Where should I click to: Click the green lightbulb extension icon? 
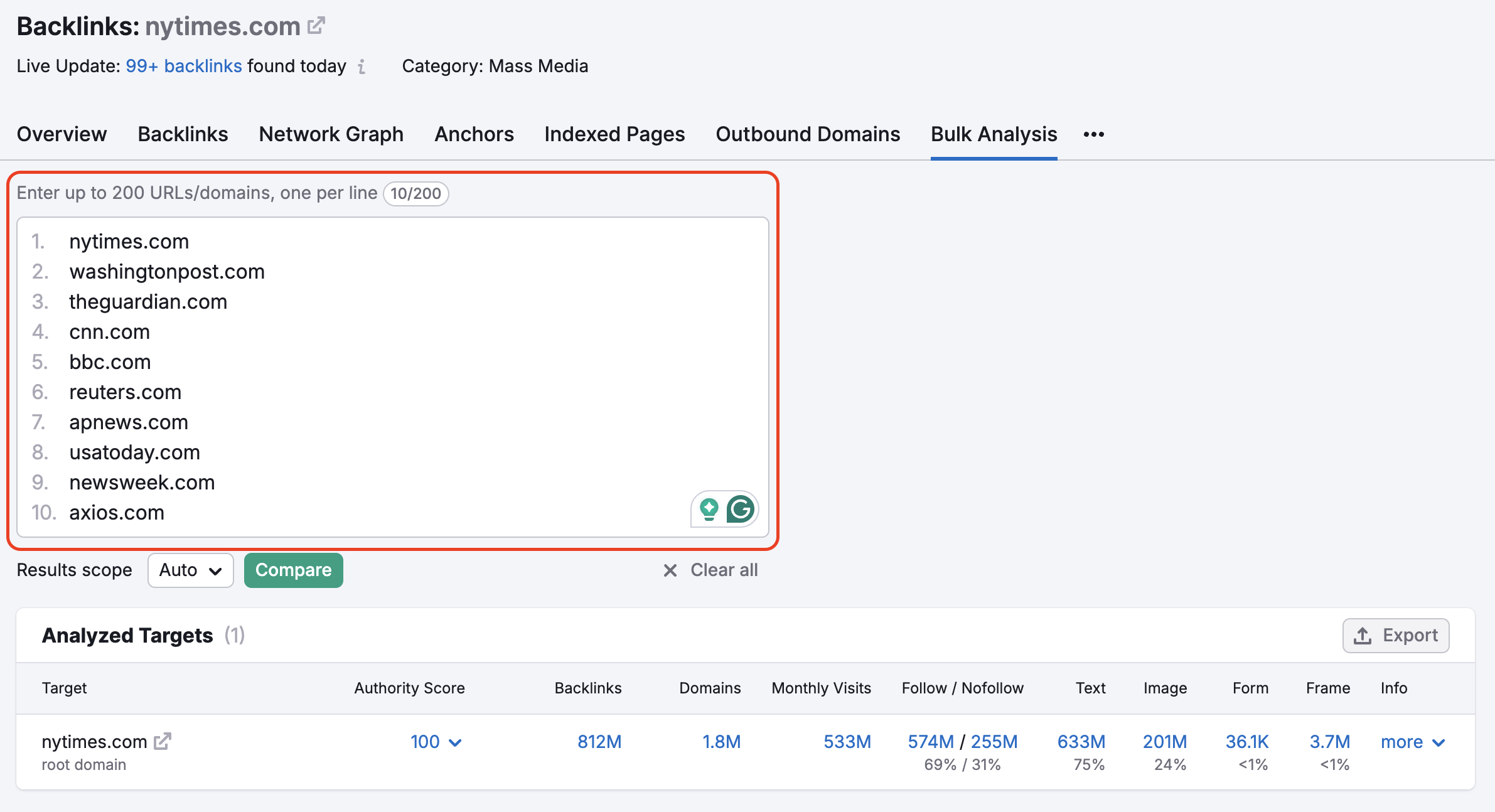(x=708, y=510)
